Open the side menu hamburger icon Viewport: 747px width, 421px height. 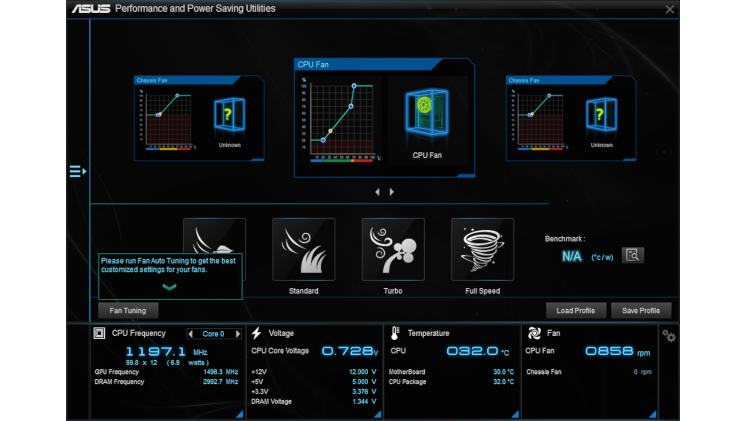78,171
